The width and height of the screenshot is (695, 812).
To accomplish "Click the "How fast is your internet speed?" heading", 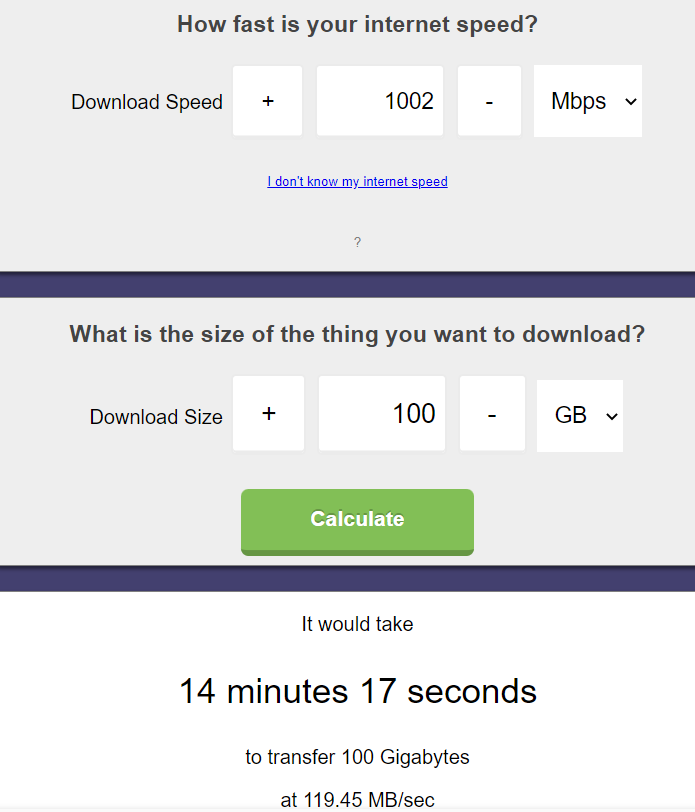I will pyautogui.click(x=357, y=24).
